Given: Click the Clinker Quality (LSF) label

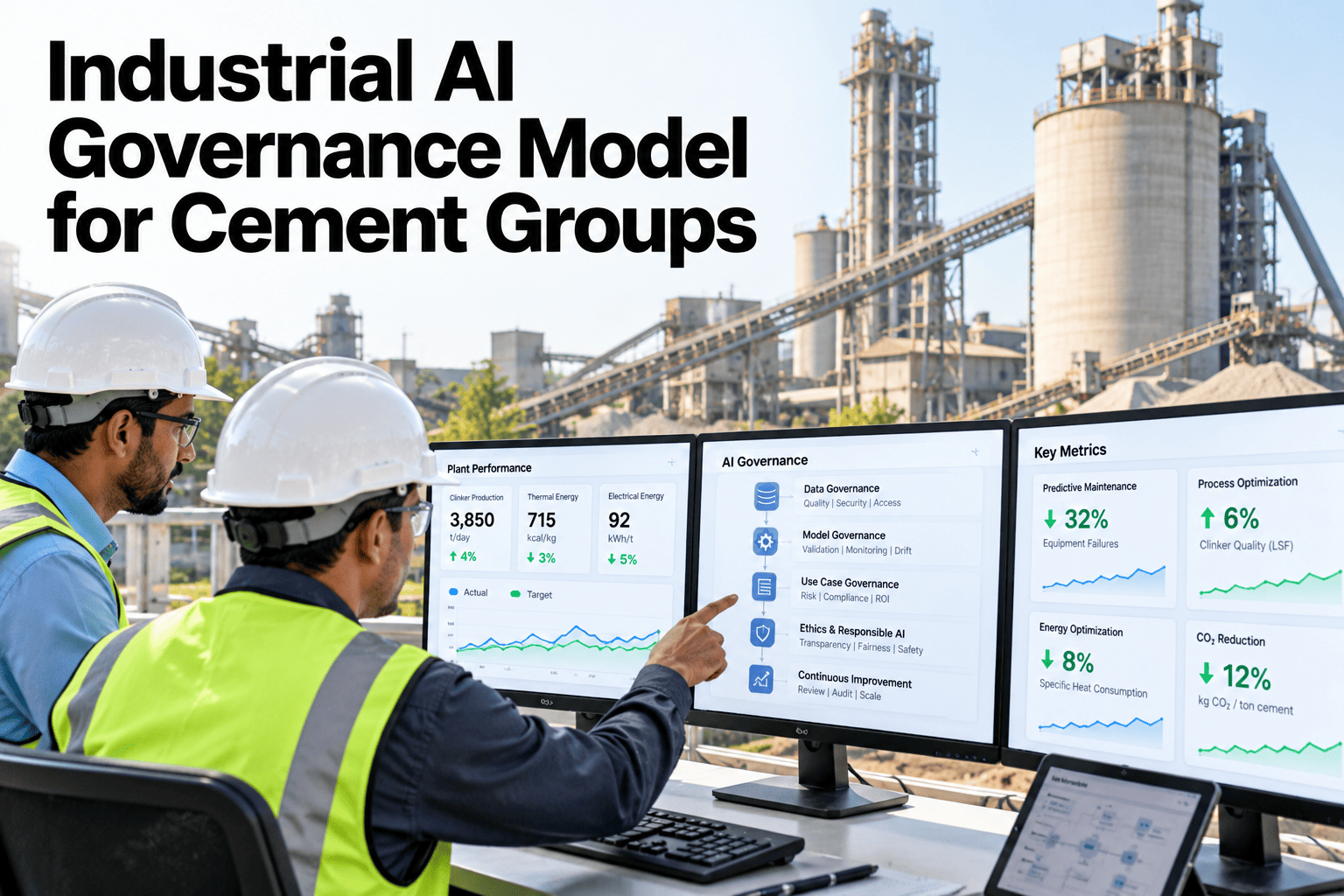Looking at the screenshot, I should pos(1246,545).
